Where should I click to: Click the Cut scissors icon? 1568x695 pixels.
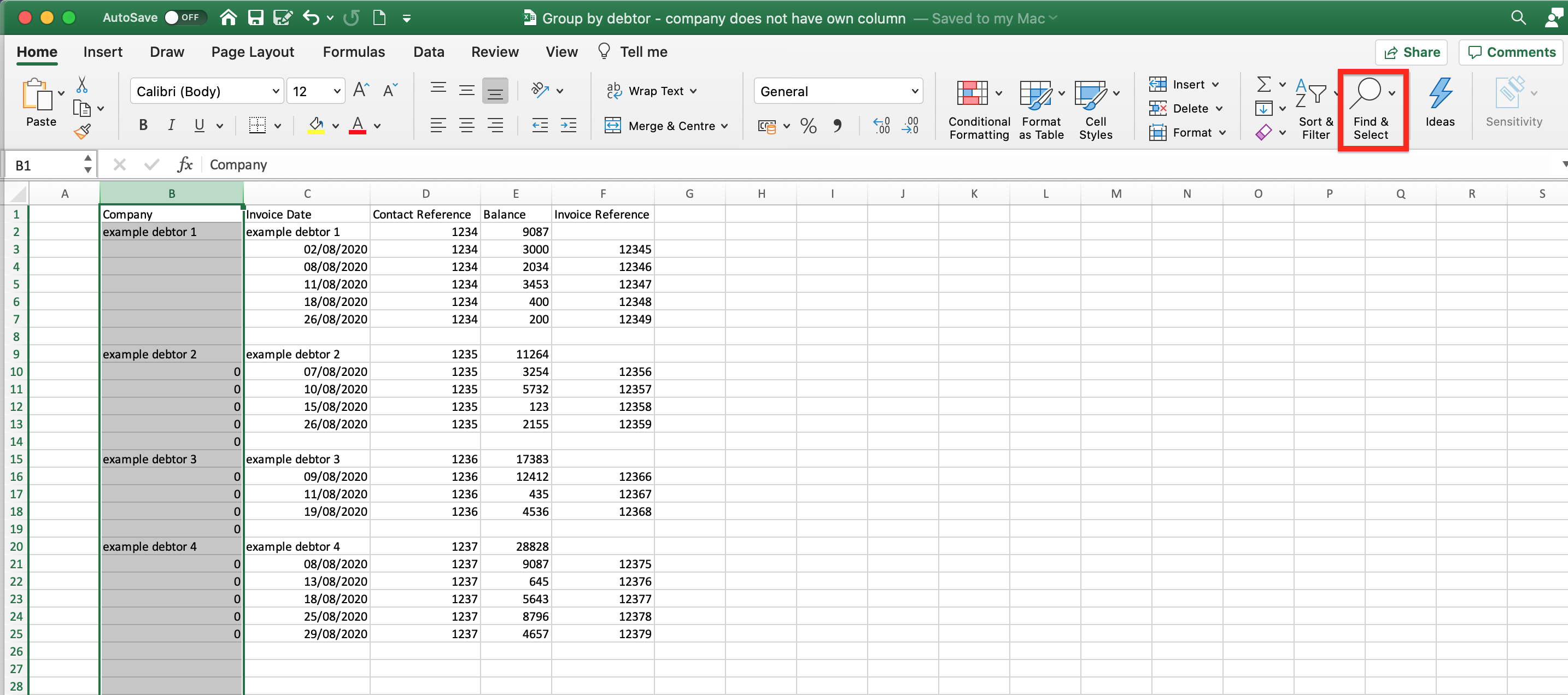click(82, 84)
